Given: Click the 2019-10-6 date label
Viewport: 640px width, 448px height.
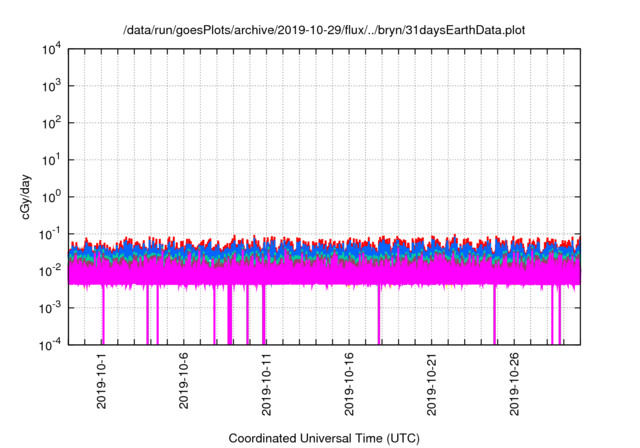Looking at the screenshot, I should click(x=184, y=380).
